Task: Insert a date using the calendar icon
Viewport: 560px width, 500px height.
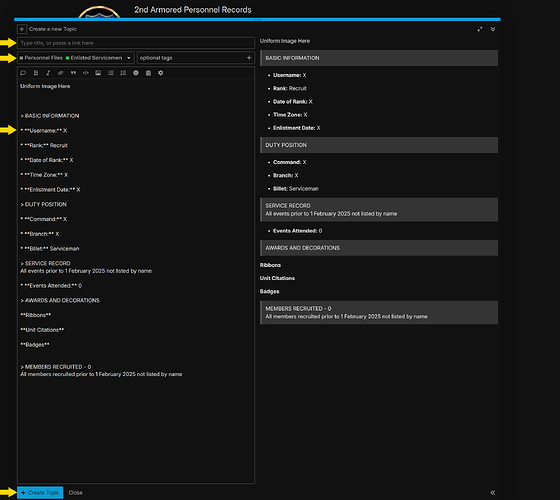Action: 148,73
